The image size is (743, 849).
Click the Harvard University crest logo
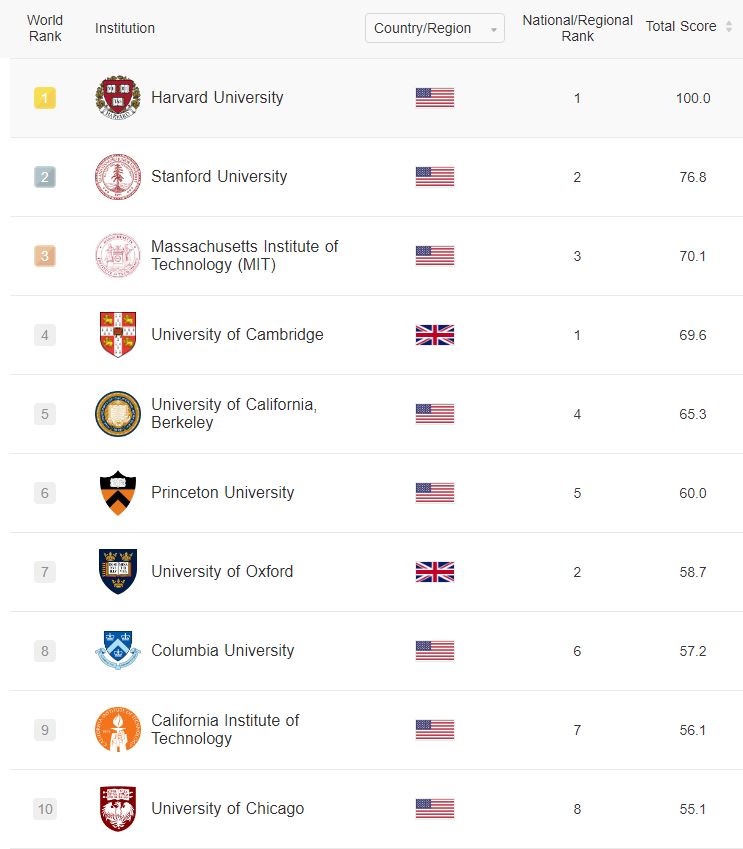pyautogui.click(x=118, y=98)
